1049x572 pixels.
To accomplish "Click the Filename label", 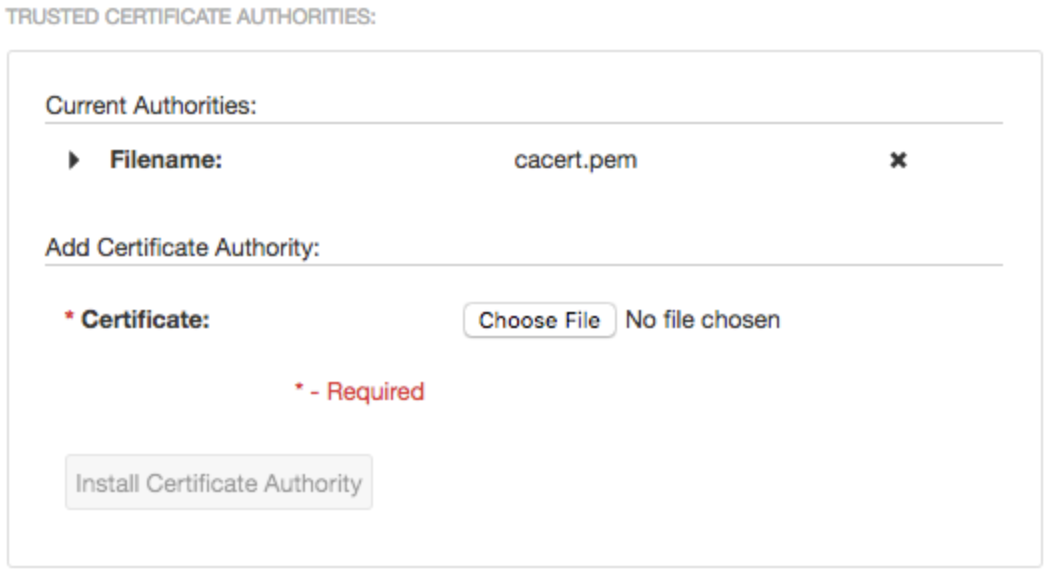I will (166, 160).
